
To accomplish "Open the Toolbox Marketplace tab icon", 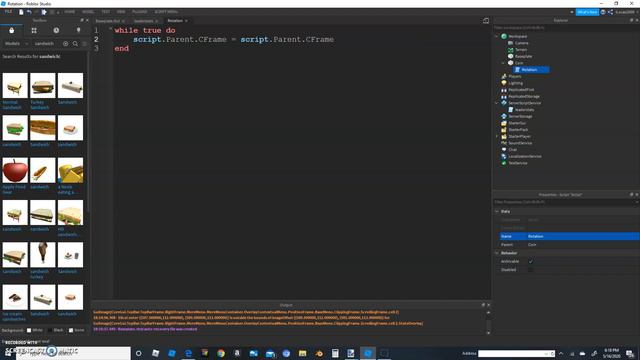I will [11, 30].
